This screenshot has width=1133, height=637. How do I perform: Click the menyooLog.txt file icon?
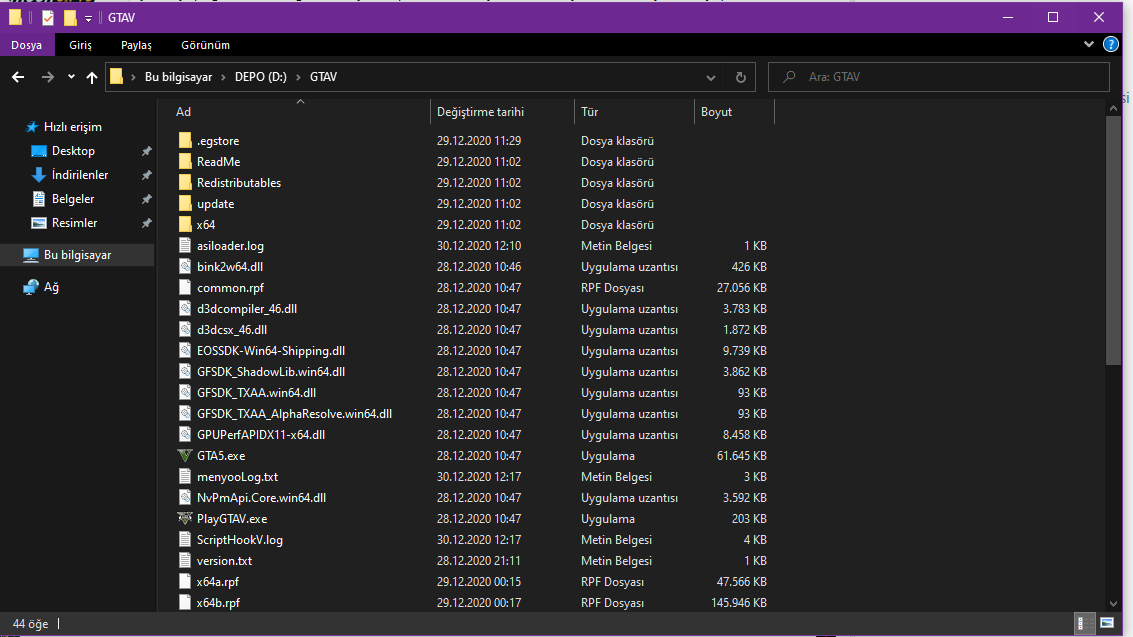tap(185, 476)
